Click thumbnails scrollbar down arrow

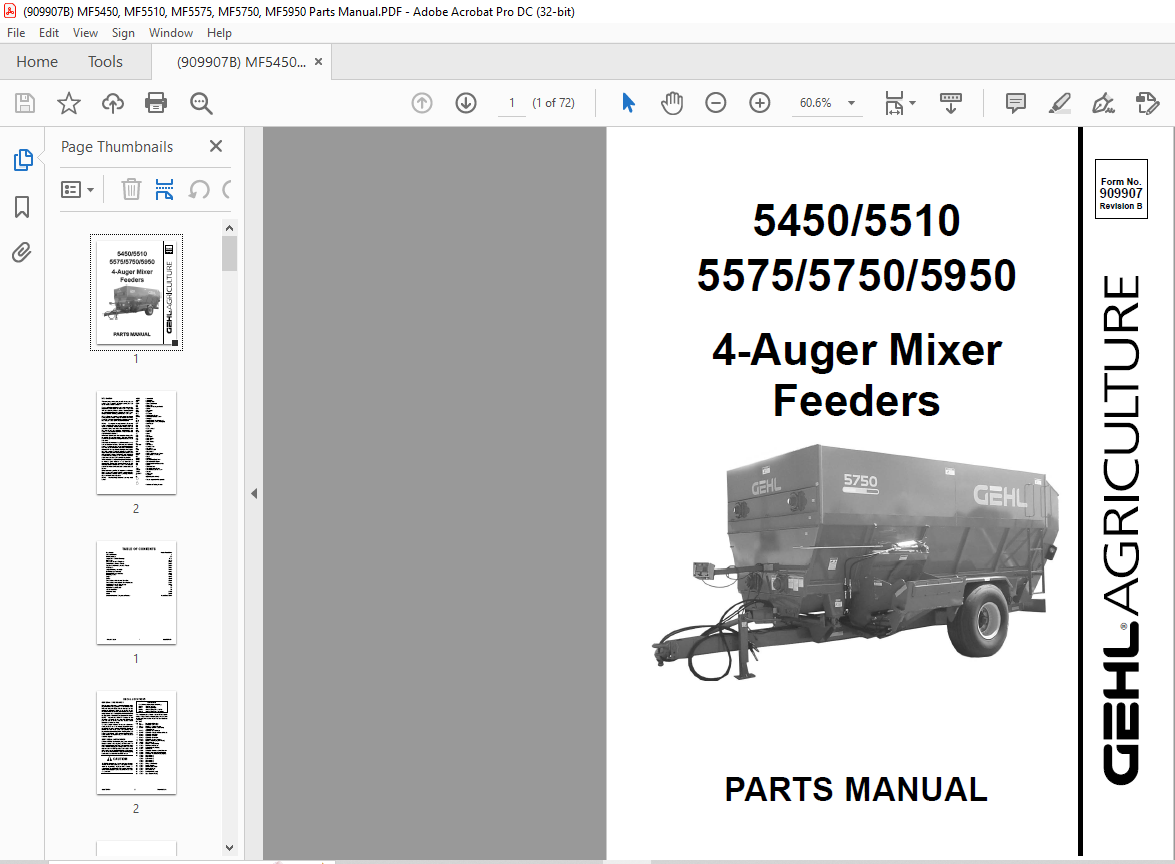coord(229,848)
